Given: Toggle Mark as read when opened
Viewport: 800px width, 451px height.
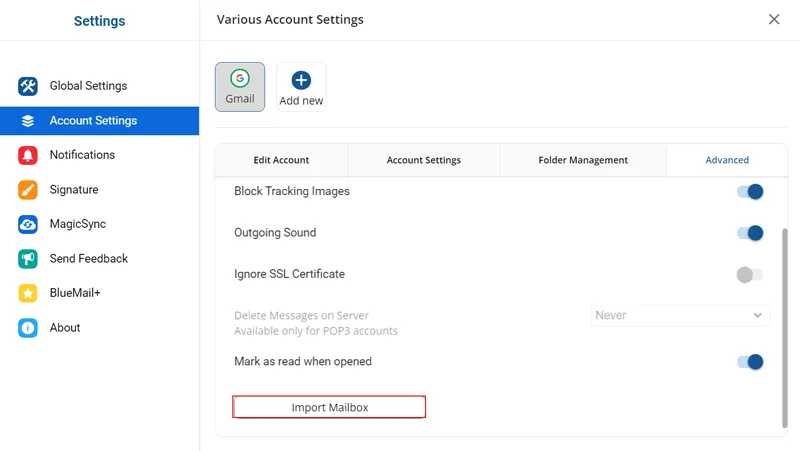Looking at the screenshot, I should pyautogui.click(x=750, y=362).
